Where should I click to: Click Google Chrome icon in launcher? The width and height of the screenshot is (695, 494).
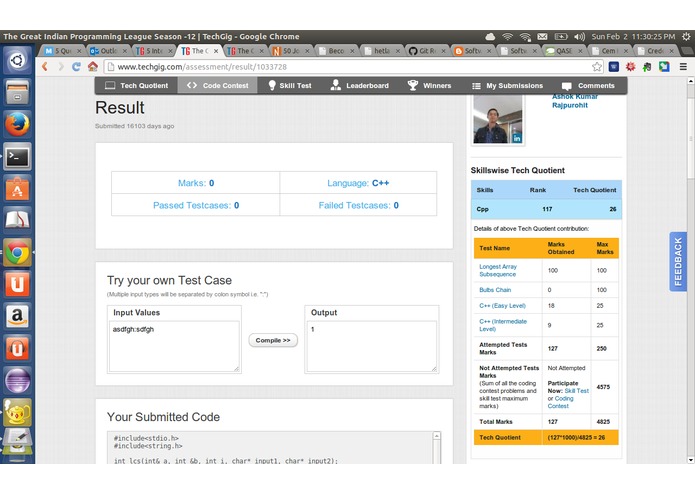point(17,253)
